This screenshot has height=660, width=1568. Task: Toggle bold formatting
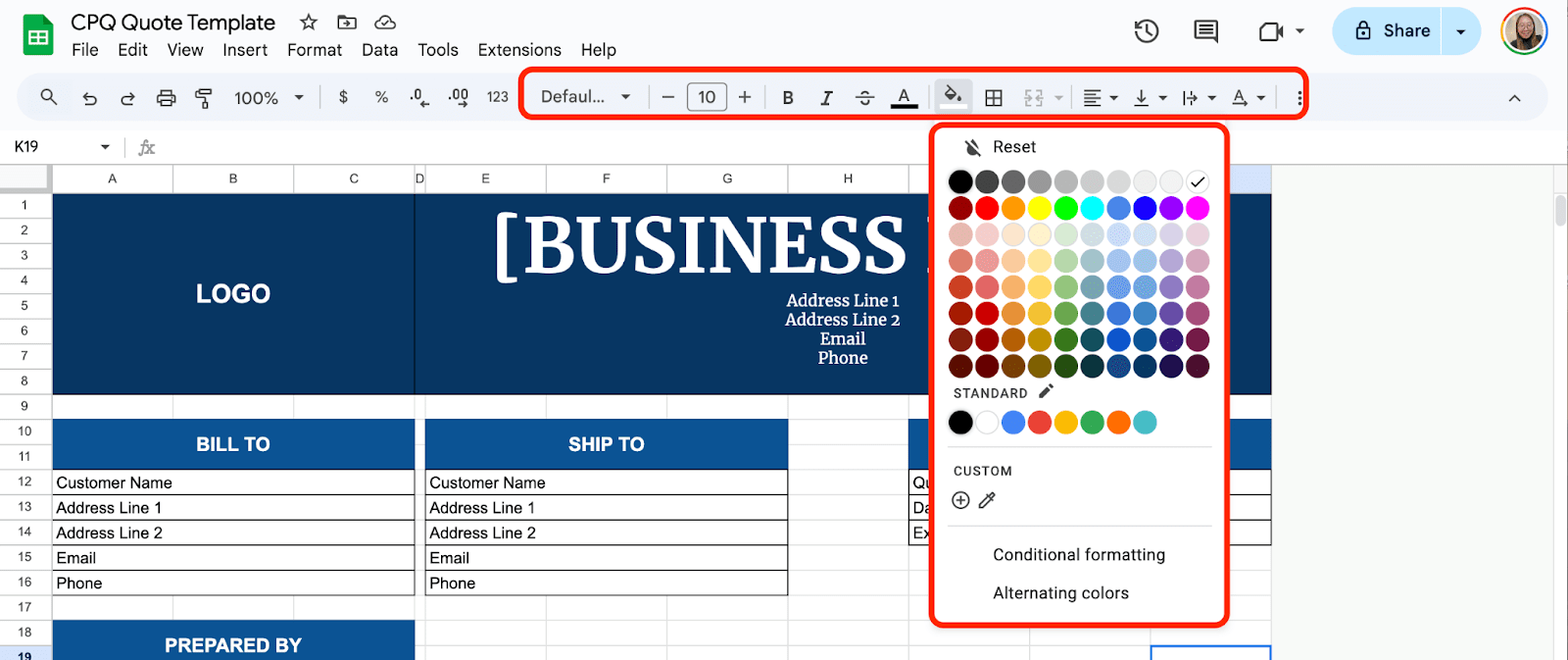coord(788,97)
